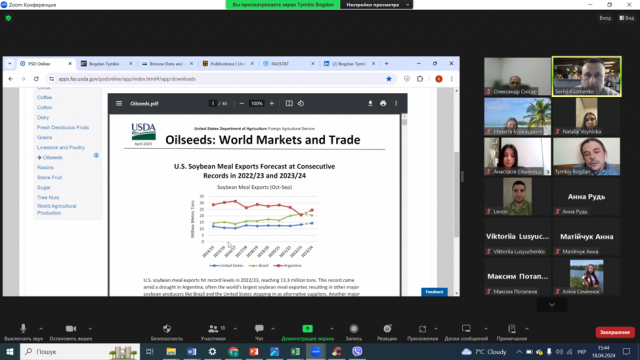Open the Notes button in Zoom
Screen dimensions: 640x360
(x=512, y=332)
